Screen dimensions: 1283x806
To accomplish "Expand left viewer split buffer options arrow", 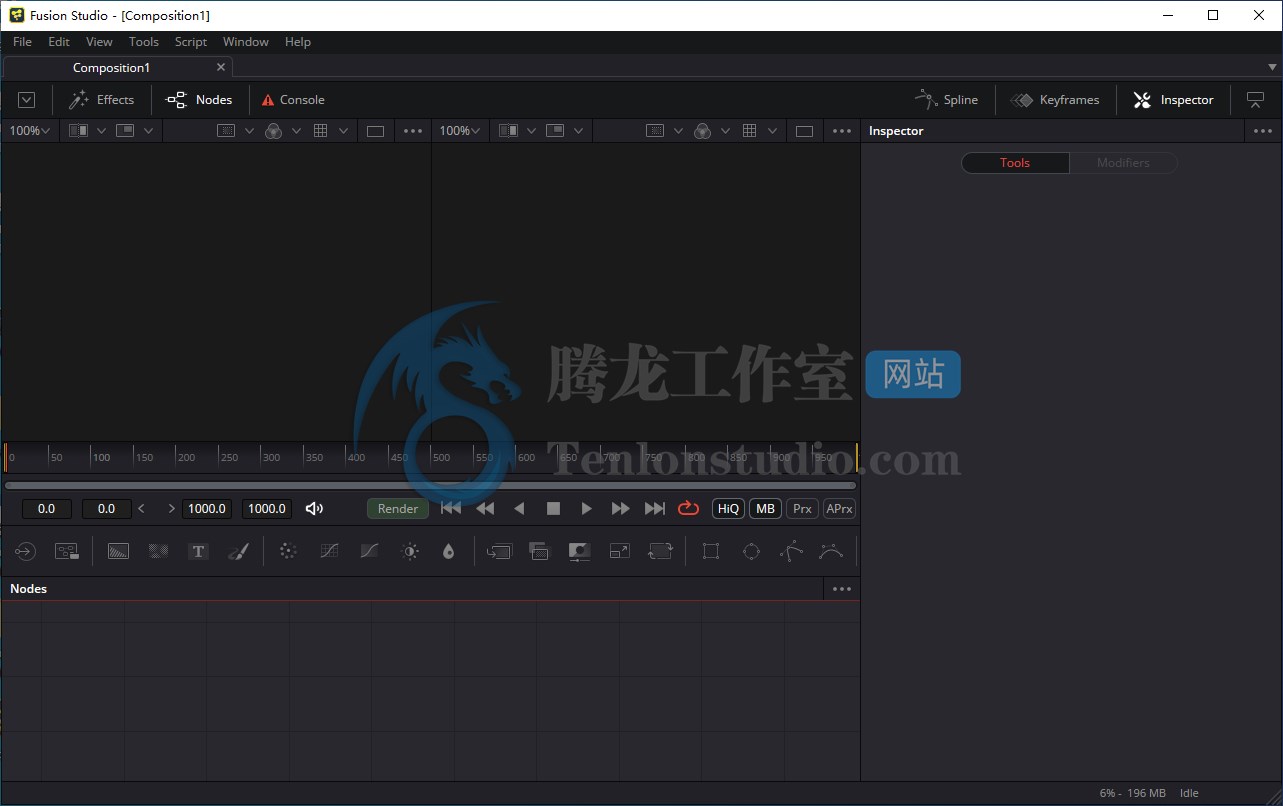I will click(101, 131).
